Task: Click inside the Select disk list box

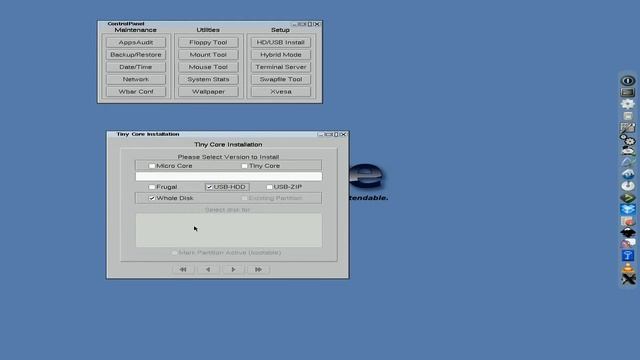Action: pyautogui.click(x=229, y=230)
